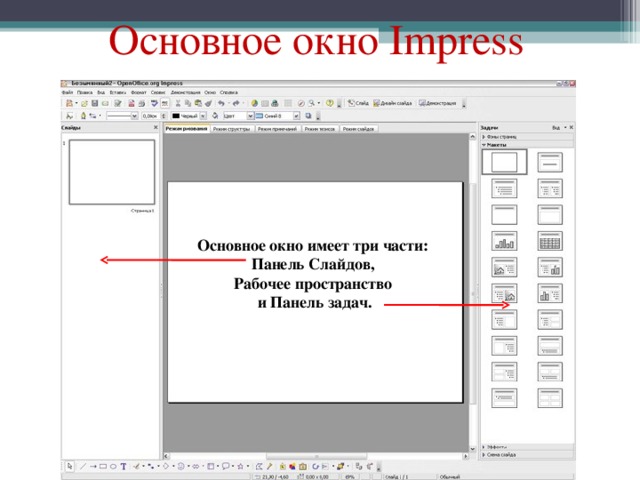Select the blank slide layout
640x480 pixels.
coord(504,162)
